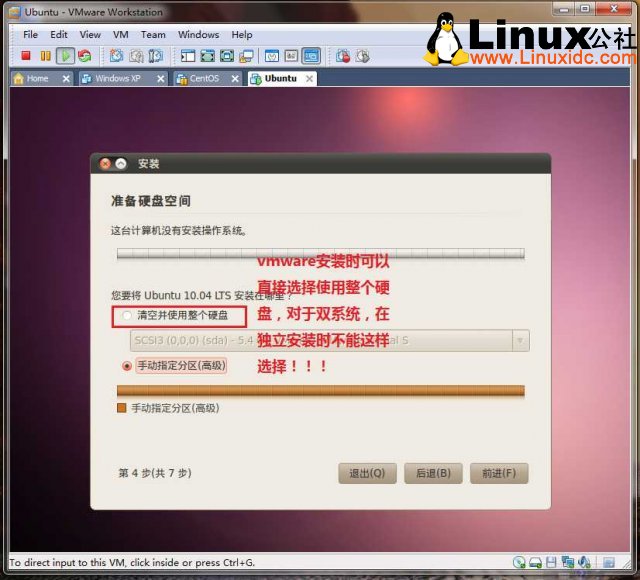Click the Unity mode toolbar icon
640x580 pixels.
(x=247, y=56)
